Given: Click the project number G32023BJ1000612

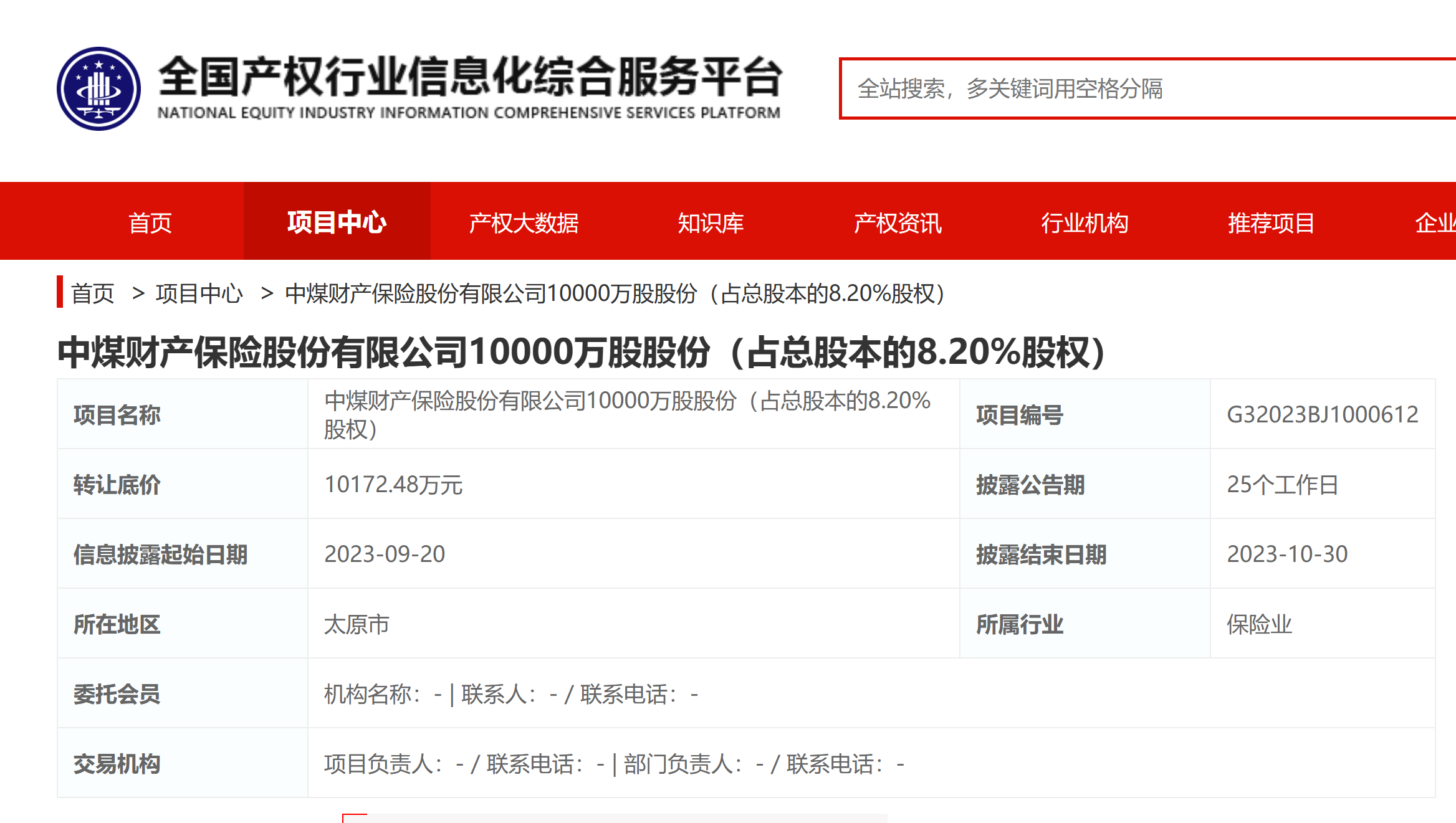Looking at the screenshot, I should point(1322,414).
